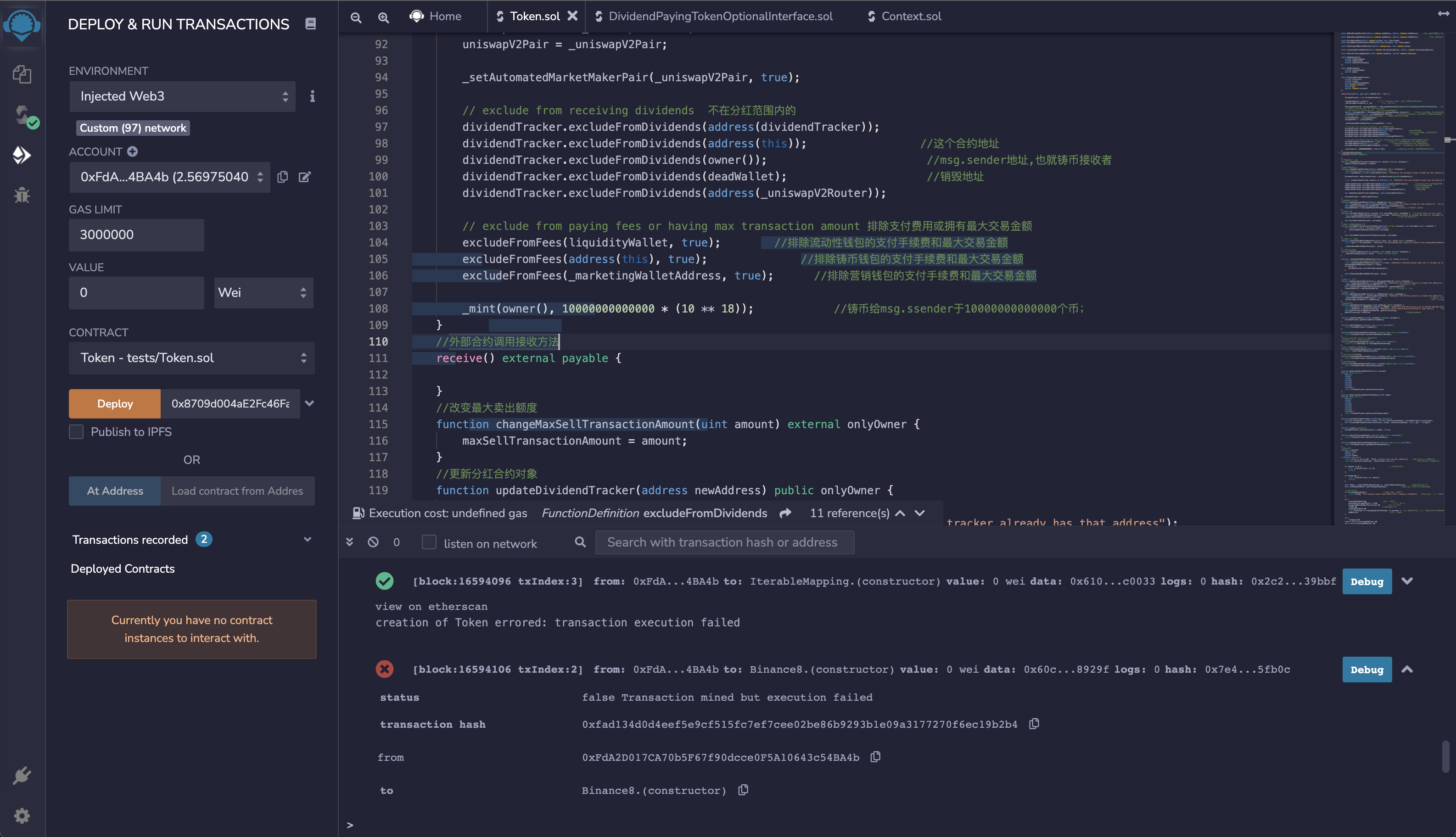Open the account selector dropdown
Image resolution: width=1456 pixels, height=837 pixels.
(170, 177)
